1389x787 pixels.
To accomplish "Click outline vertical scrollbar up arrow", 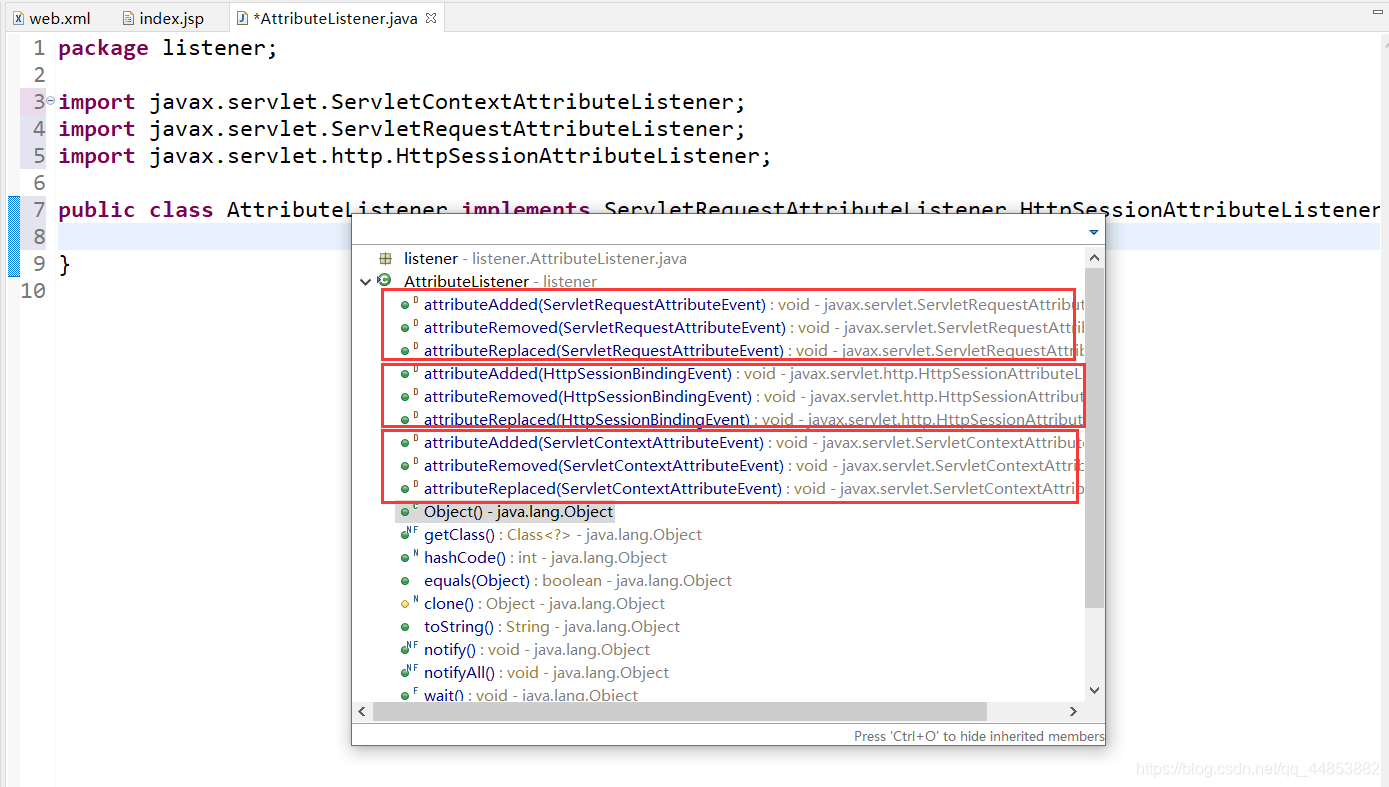I will click(x=1094, y=258).
